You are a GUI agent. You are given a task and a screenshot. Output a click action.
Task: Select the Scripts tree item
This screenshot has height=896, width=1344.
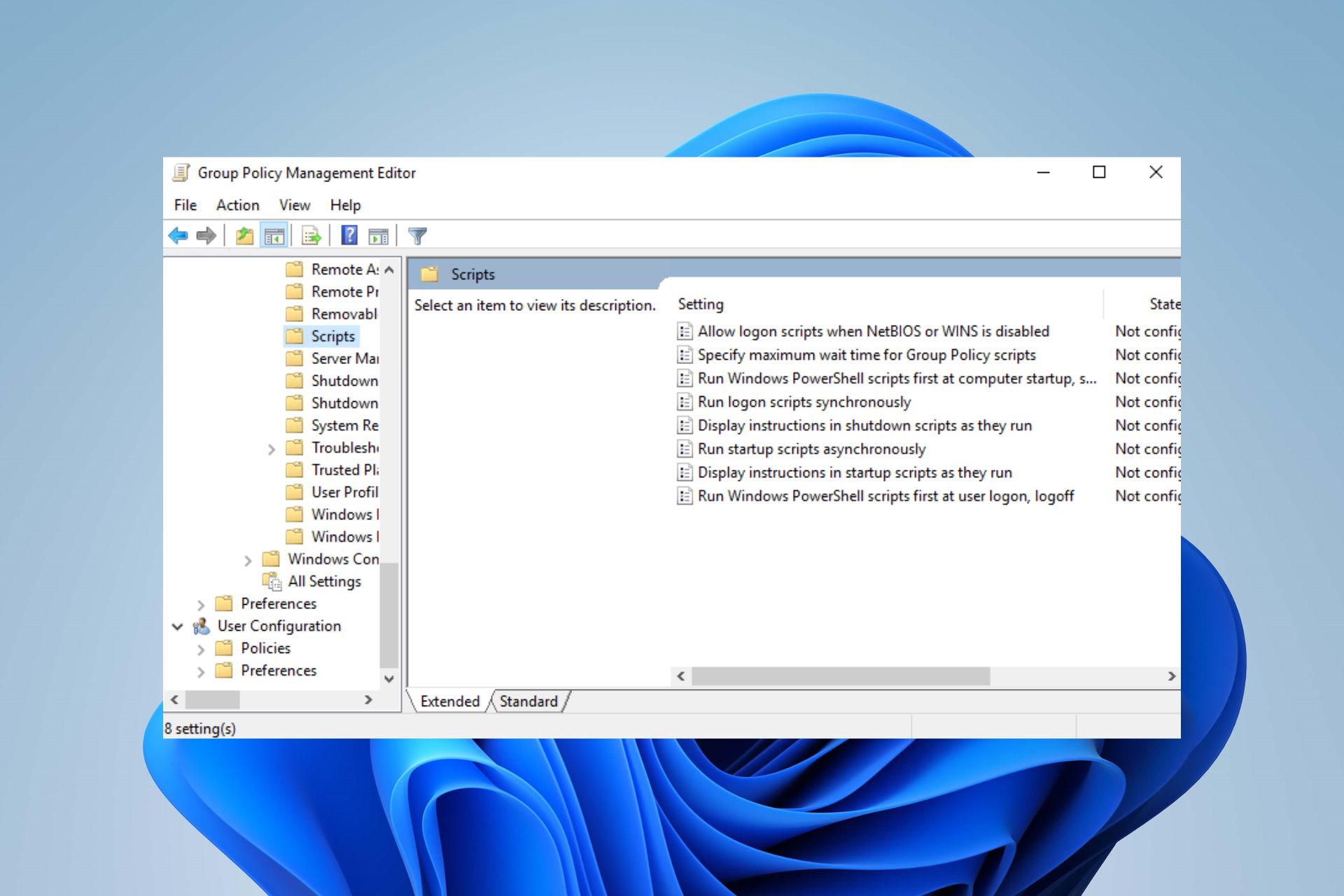point(333,336)
